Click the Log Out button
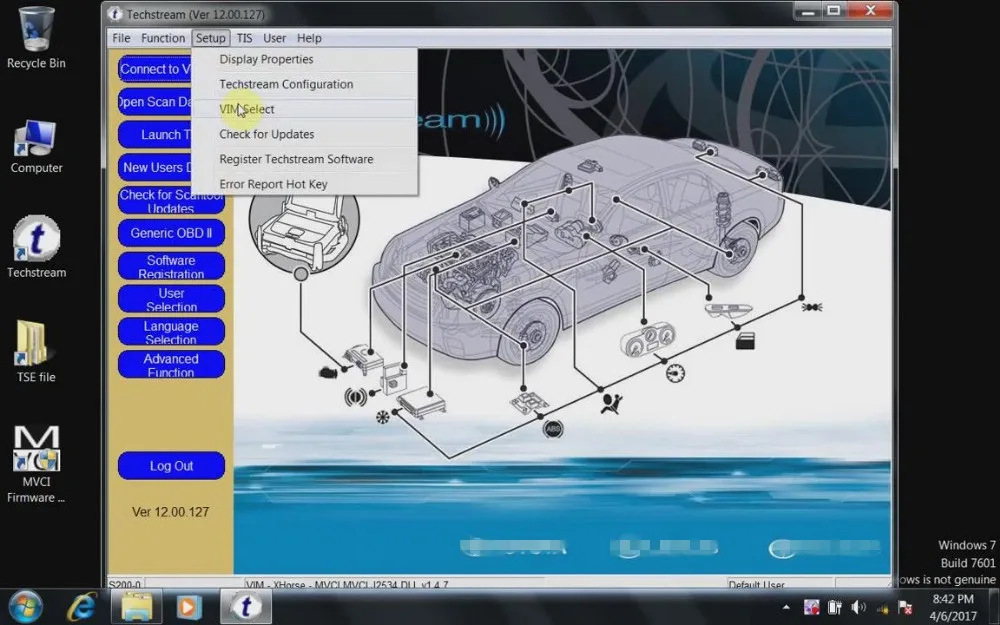 tap(171, 466)
